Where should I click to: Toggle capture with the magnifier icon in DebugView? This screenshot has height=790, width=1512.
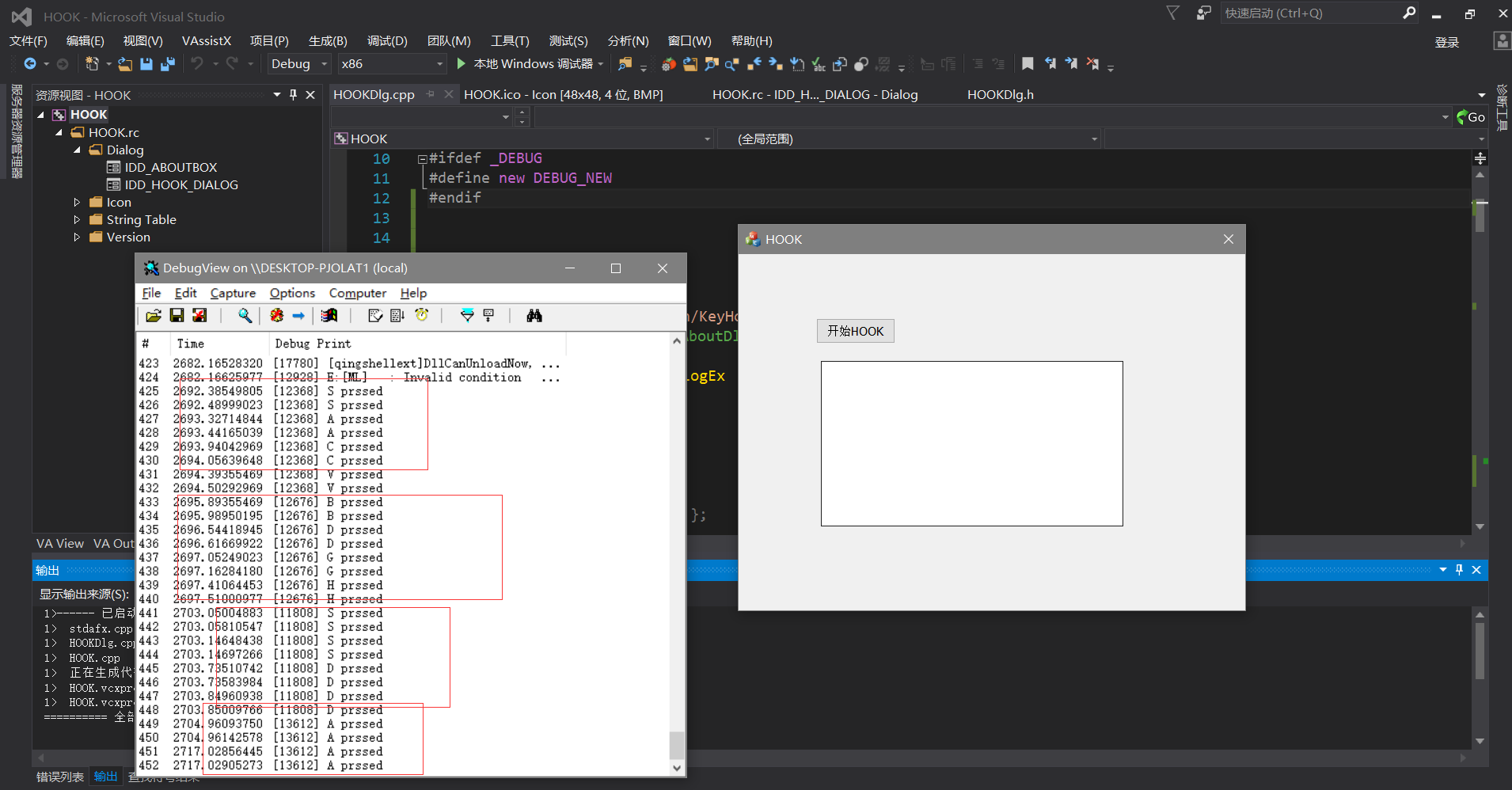click(245, 316)
